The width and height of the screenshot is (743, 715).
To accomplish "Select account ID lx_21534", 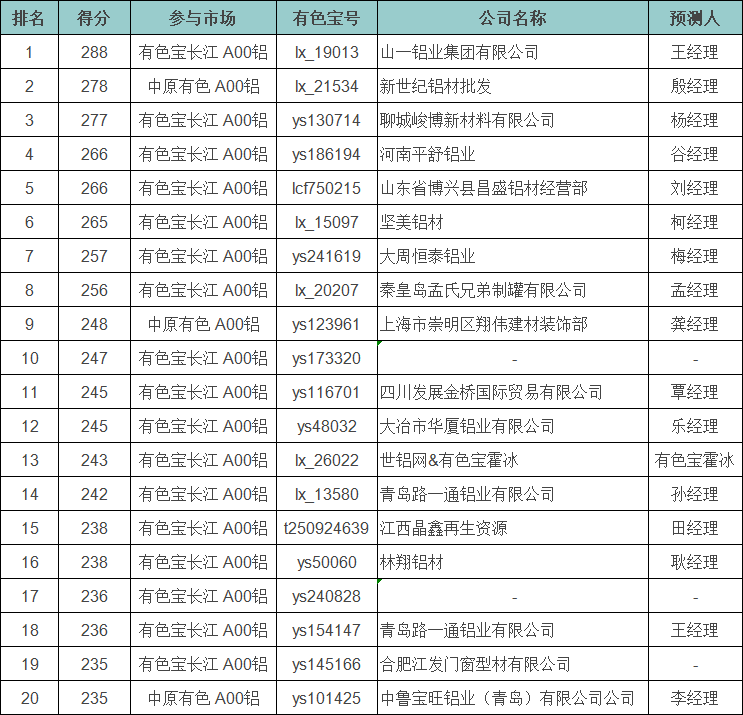I will 326,86.
